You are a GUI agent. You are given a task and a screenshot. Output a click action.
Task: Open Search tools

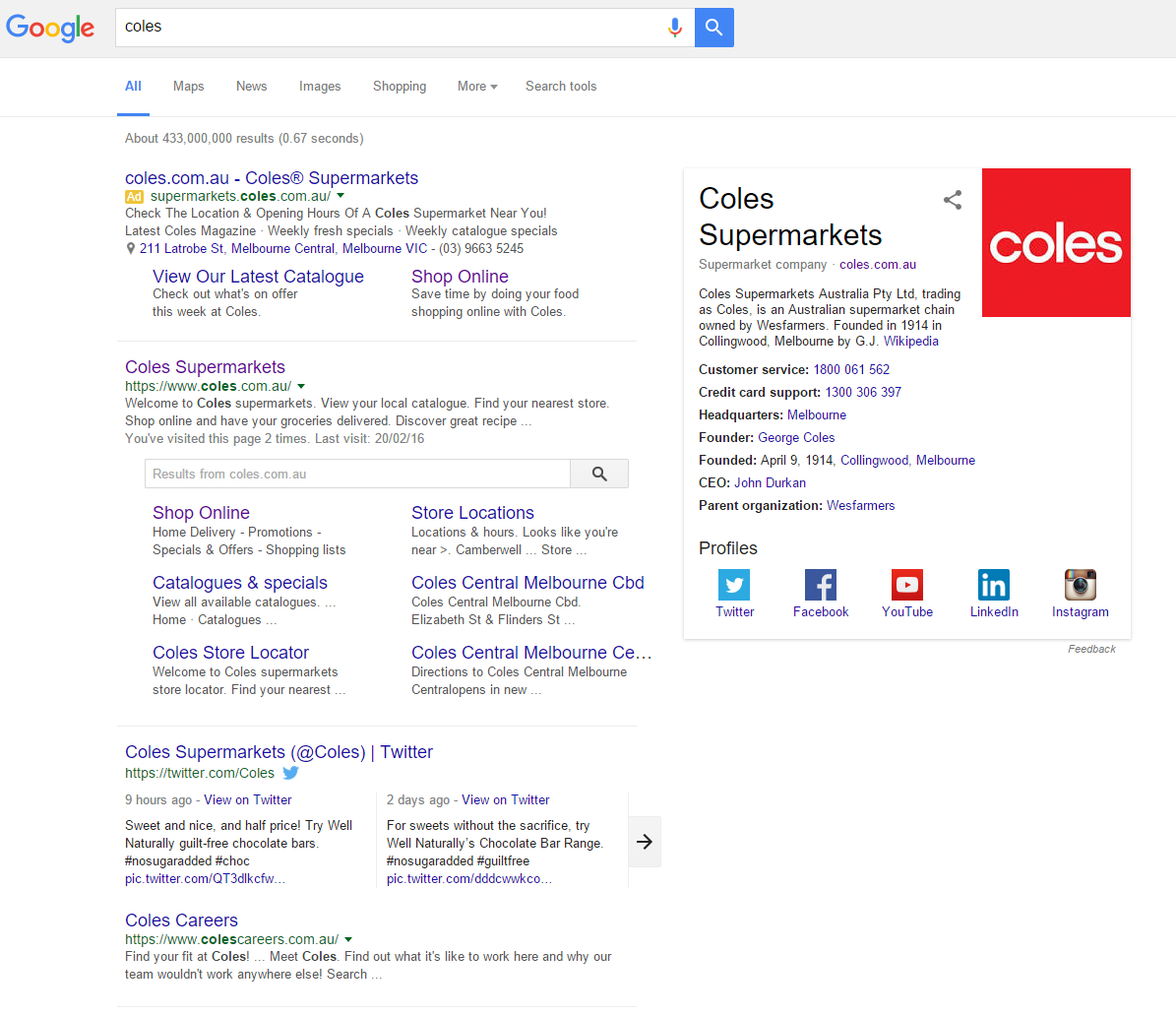[561, 87]
